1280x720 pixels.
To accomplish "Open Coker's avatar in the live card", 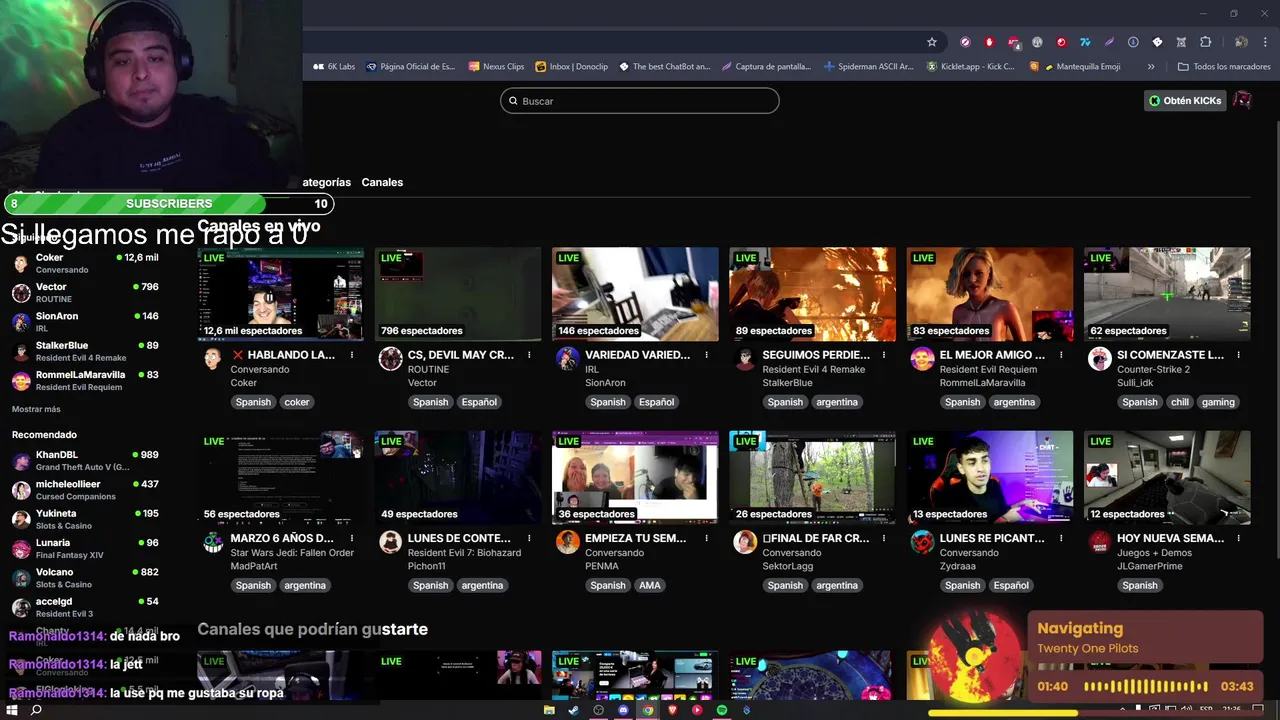I will coord(213,360).
